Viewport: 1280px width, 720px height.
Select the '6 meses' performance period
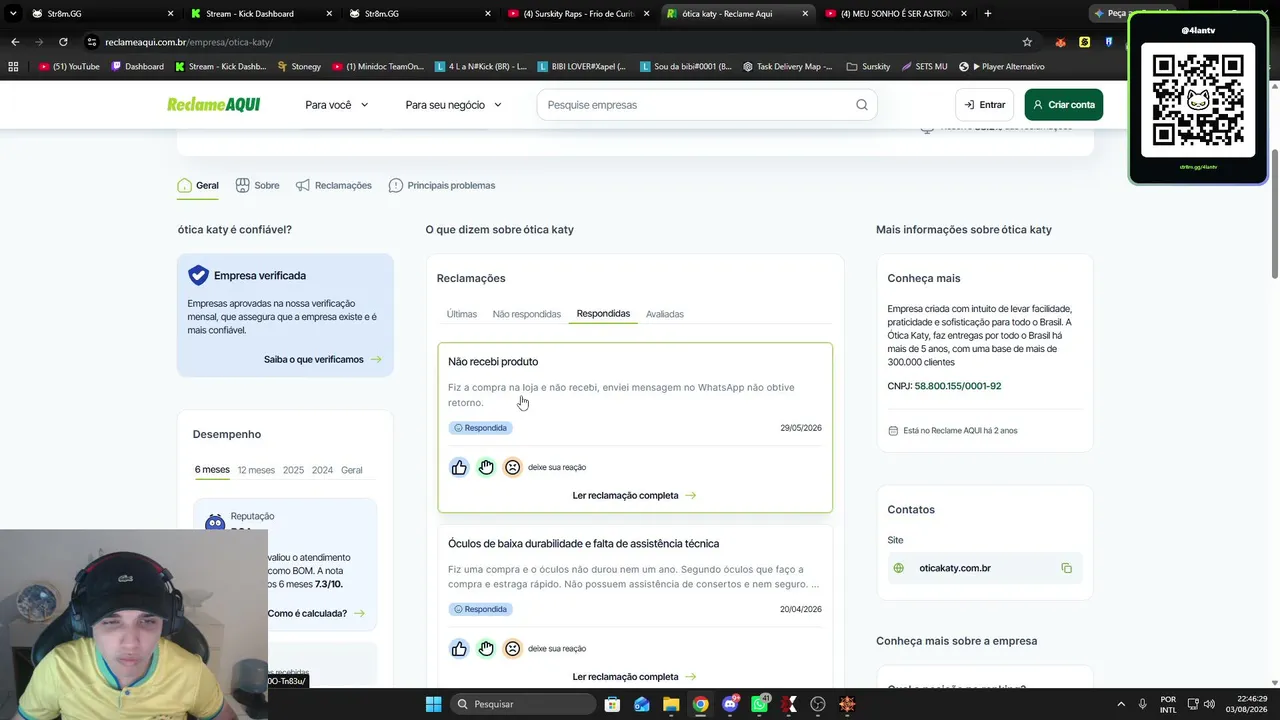(x=212, y=470)
